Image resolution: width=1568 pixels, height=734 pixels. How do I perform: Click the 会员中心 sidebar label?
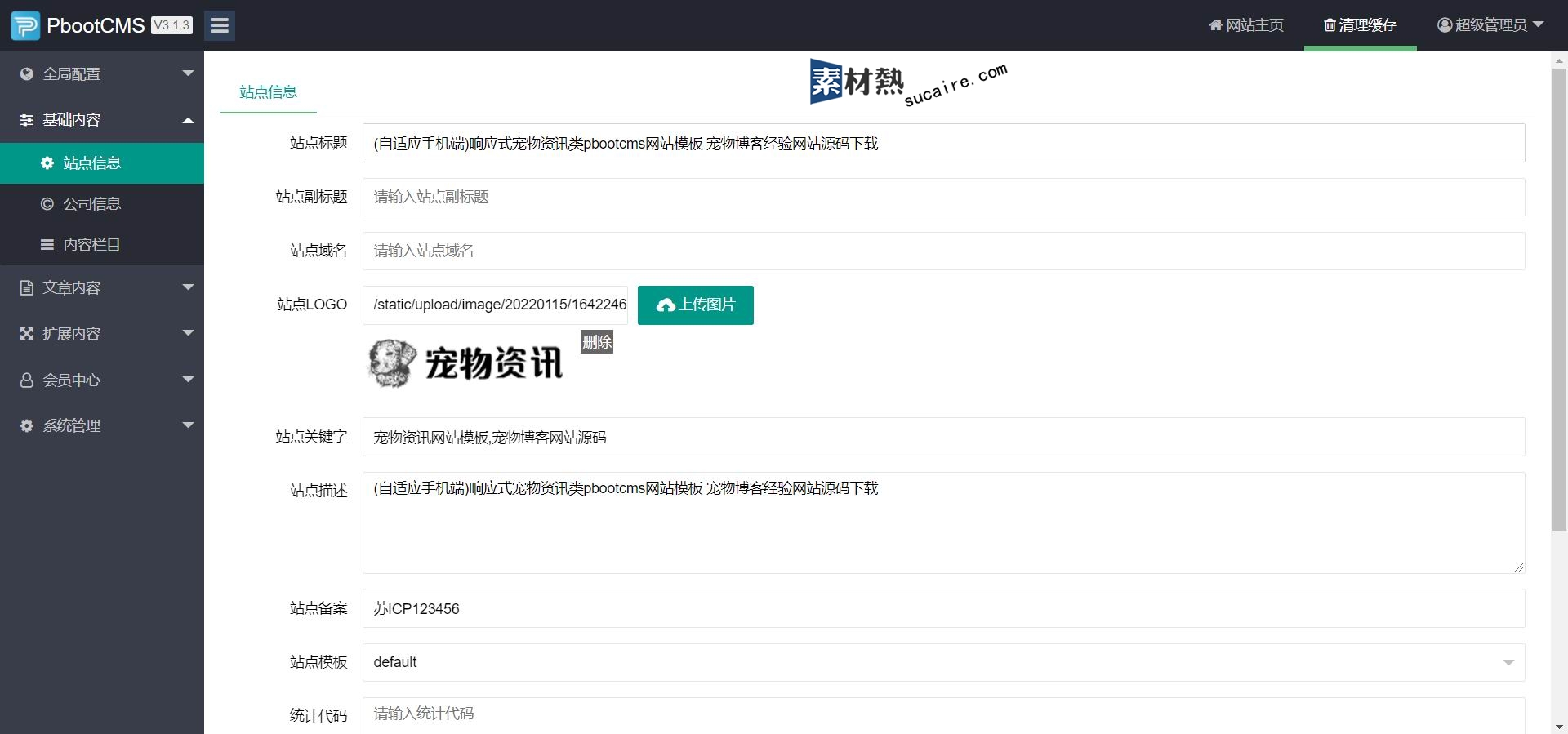pos(72,380)
